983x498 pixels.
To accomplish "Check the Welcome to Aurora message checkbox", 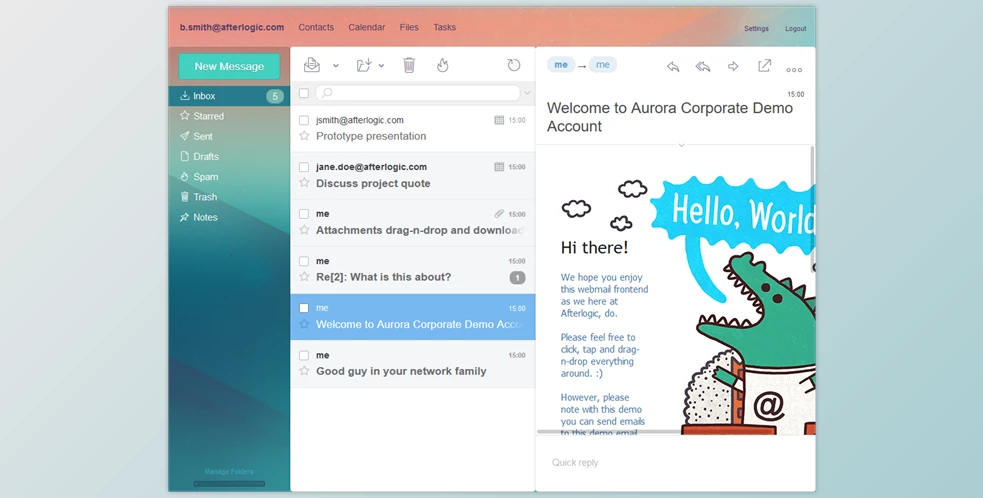I will pos(304,308).
